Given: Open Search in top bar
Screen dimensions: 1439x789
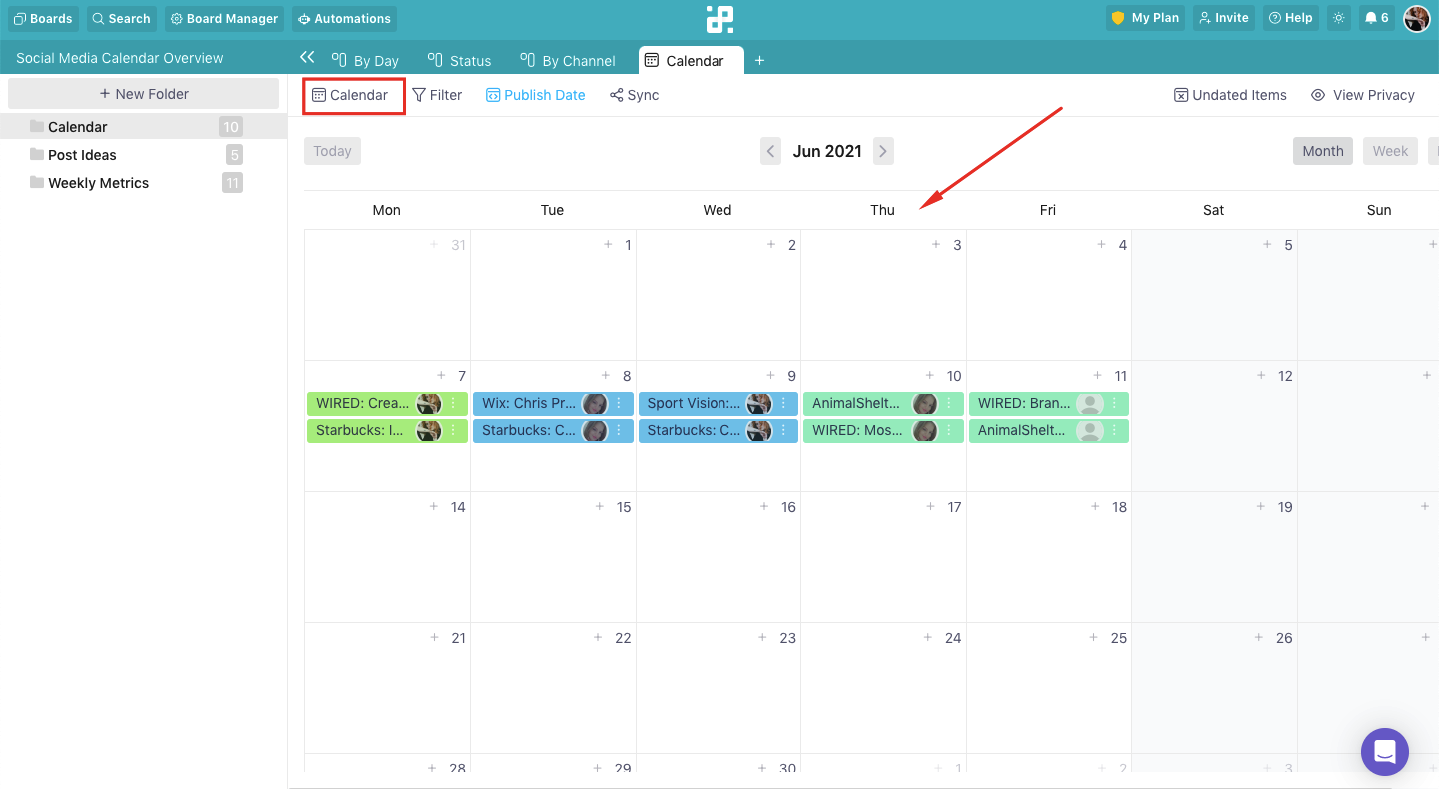Looking at the screenshot, I should coord(121,18).
